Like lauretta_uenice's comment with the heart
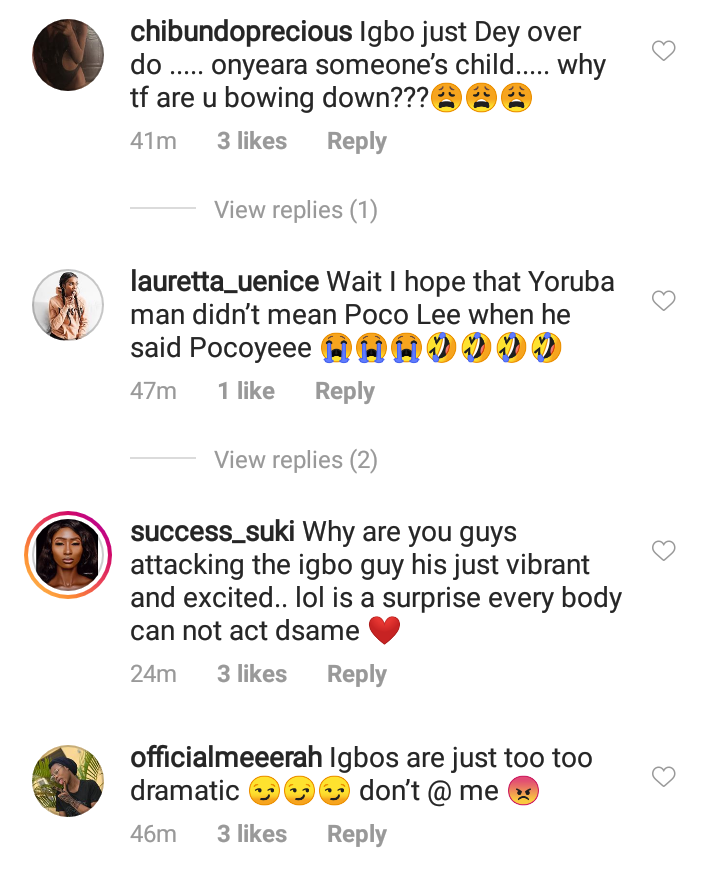This screenshot has height=870, width=720. pos(664,301)
